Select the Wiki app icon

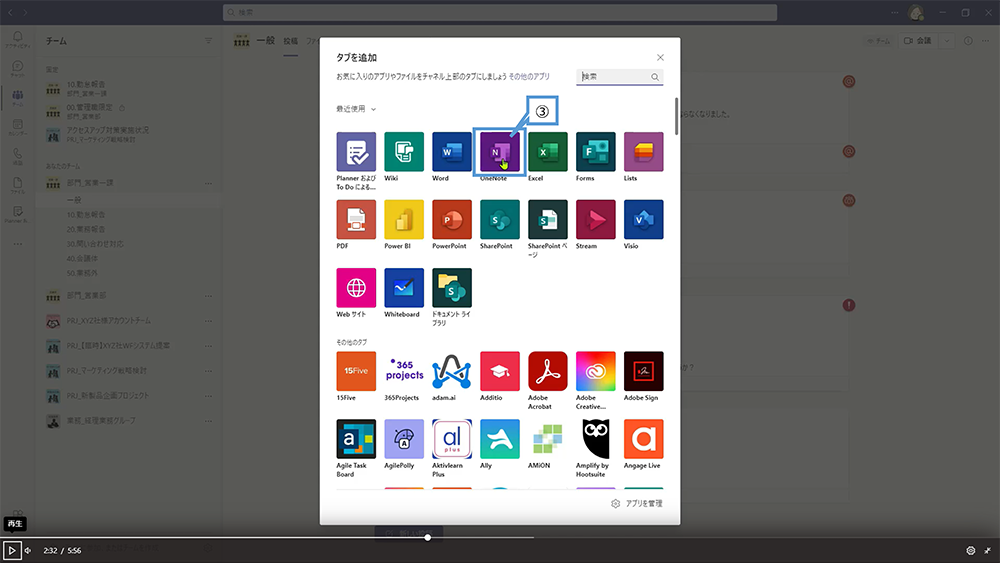click(x=404, y=152)
